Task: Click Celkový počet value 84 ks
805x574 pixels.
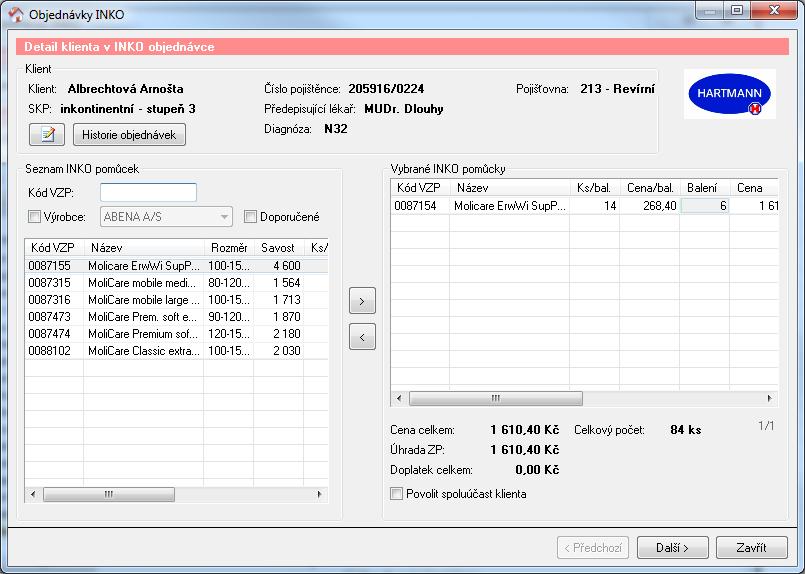Action: [685, 430]
